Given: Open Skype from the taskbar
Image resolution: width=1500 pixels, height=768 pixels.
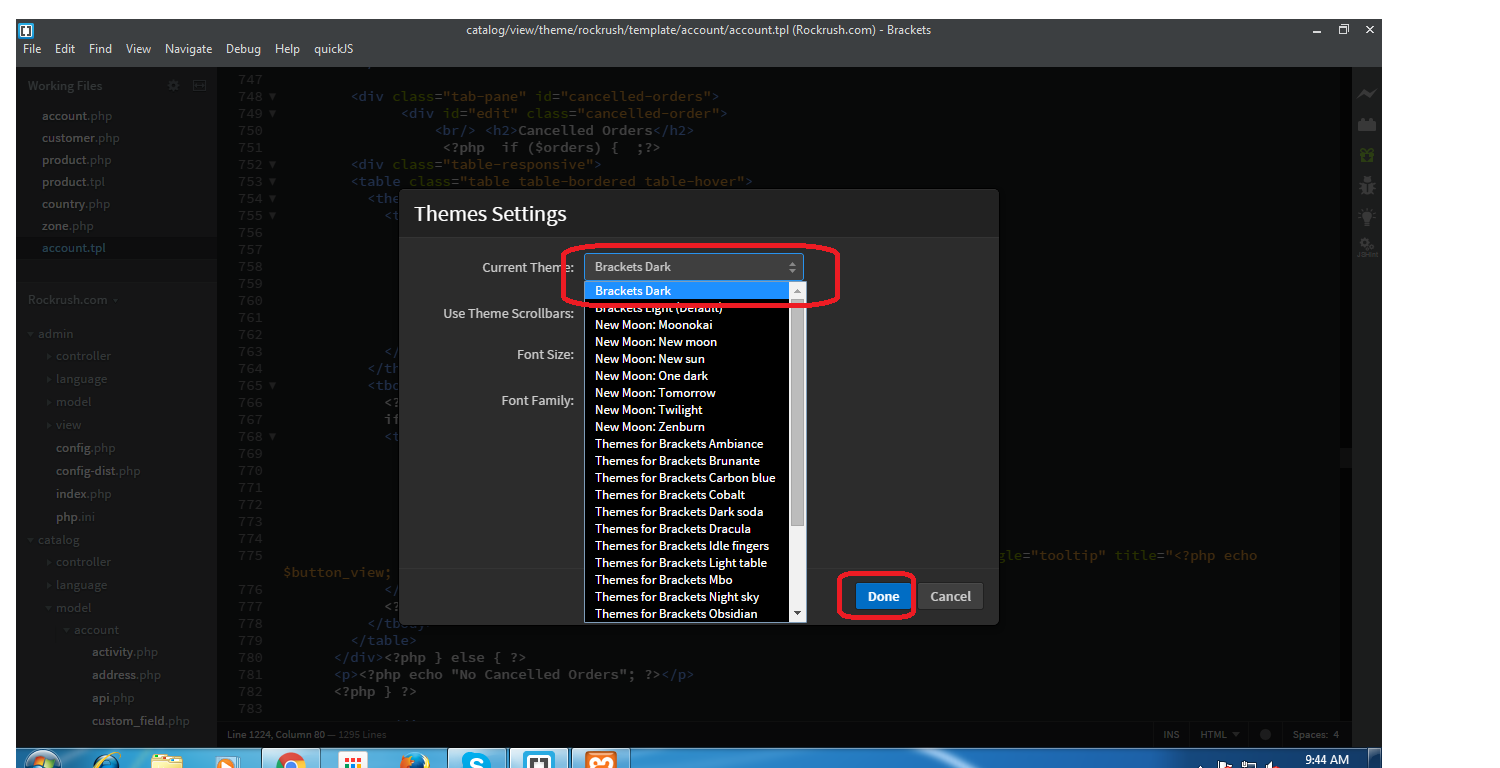Looking at the screenshot, I should (x=477, y=759).
